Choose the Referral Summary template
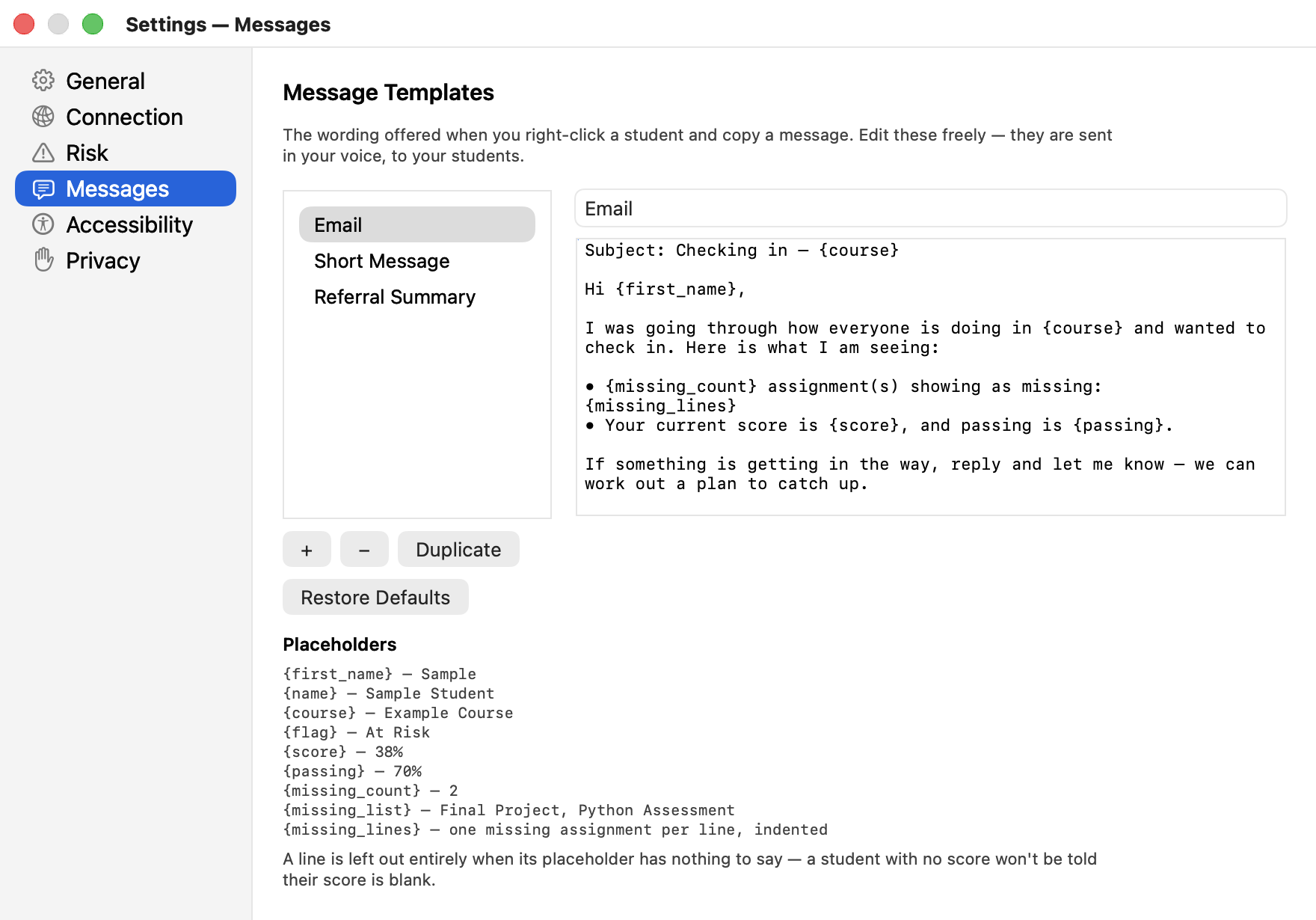 coord(417,296)
